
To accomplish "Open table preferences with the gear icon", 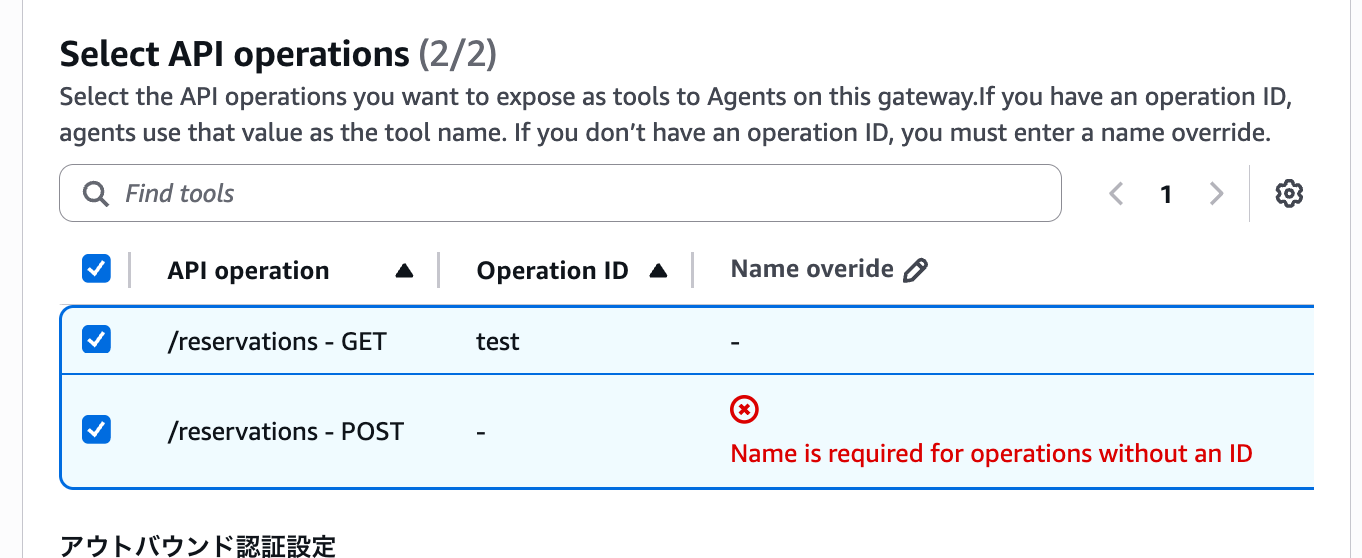I will 1289,193.
